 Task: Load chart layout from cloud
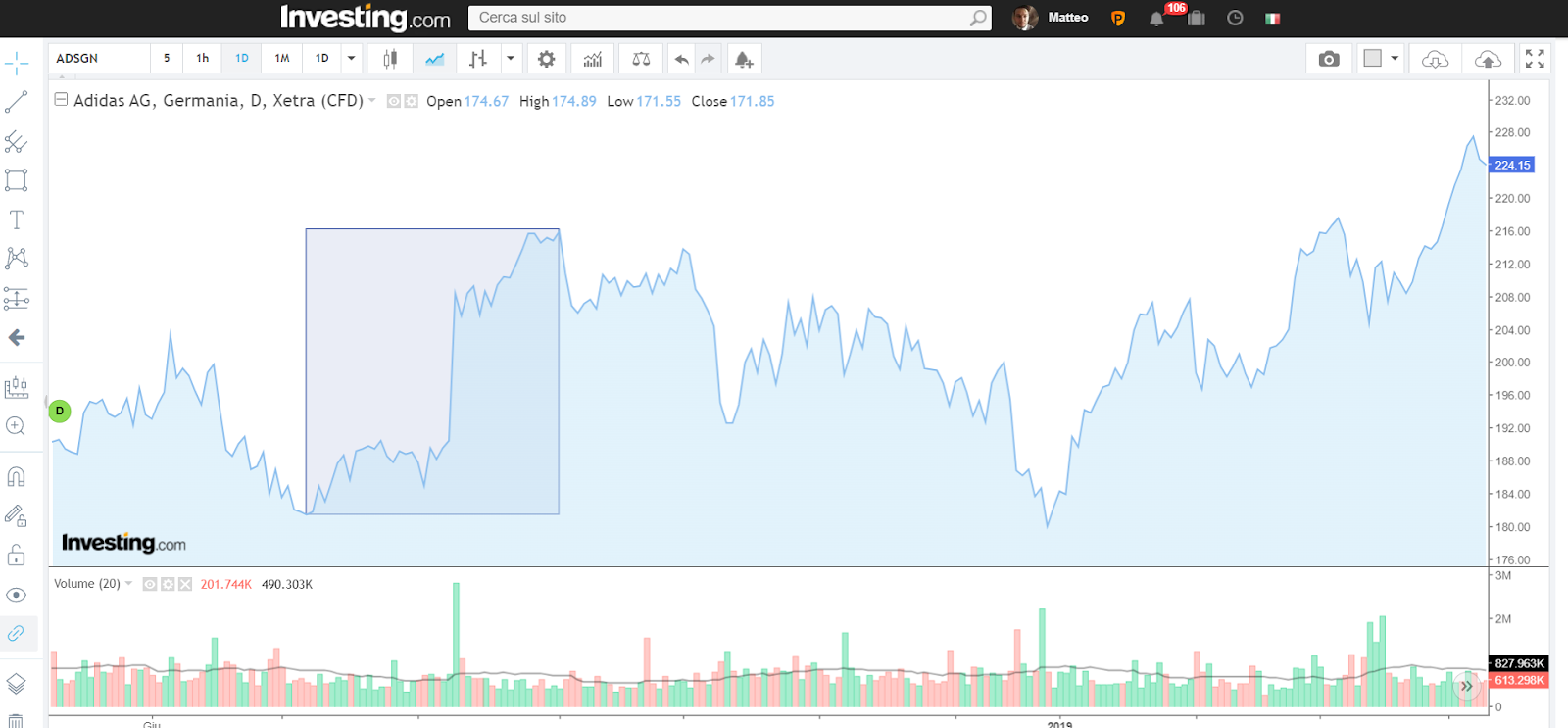[x=1435, y=59]
